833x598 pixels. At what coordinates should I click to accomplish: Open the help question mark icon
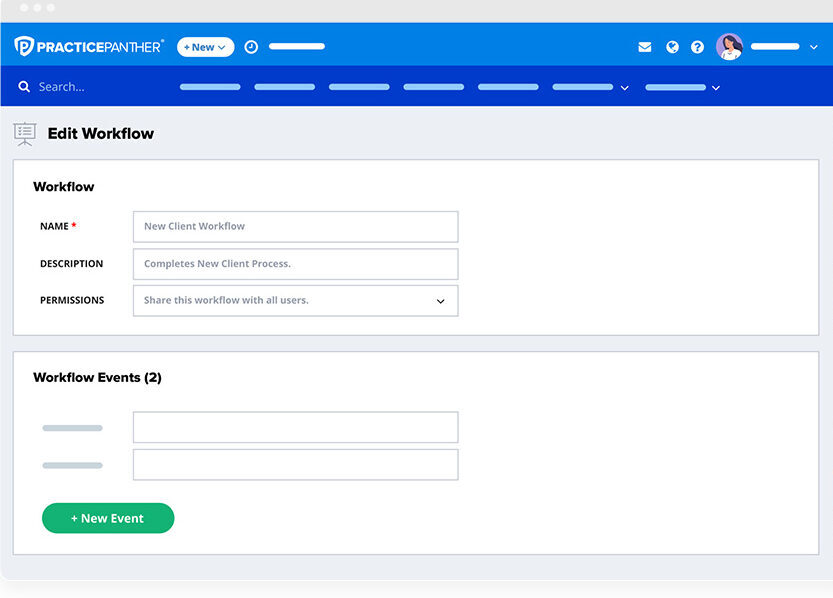click(697, 46)
